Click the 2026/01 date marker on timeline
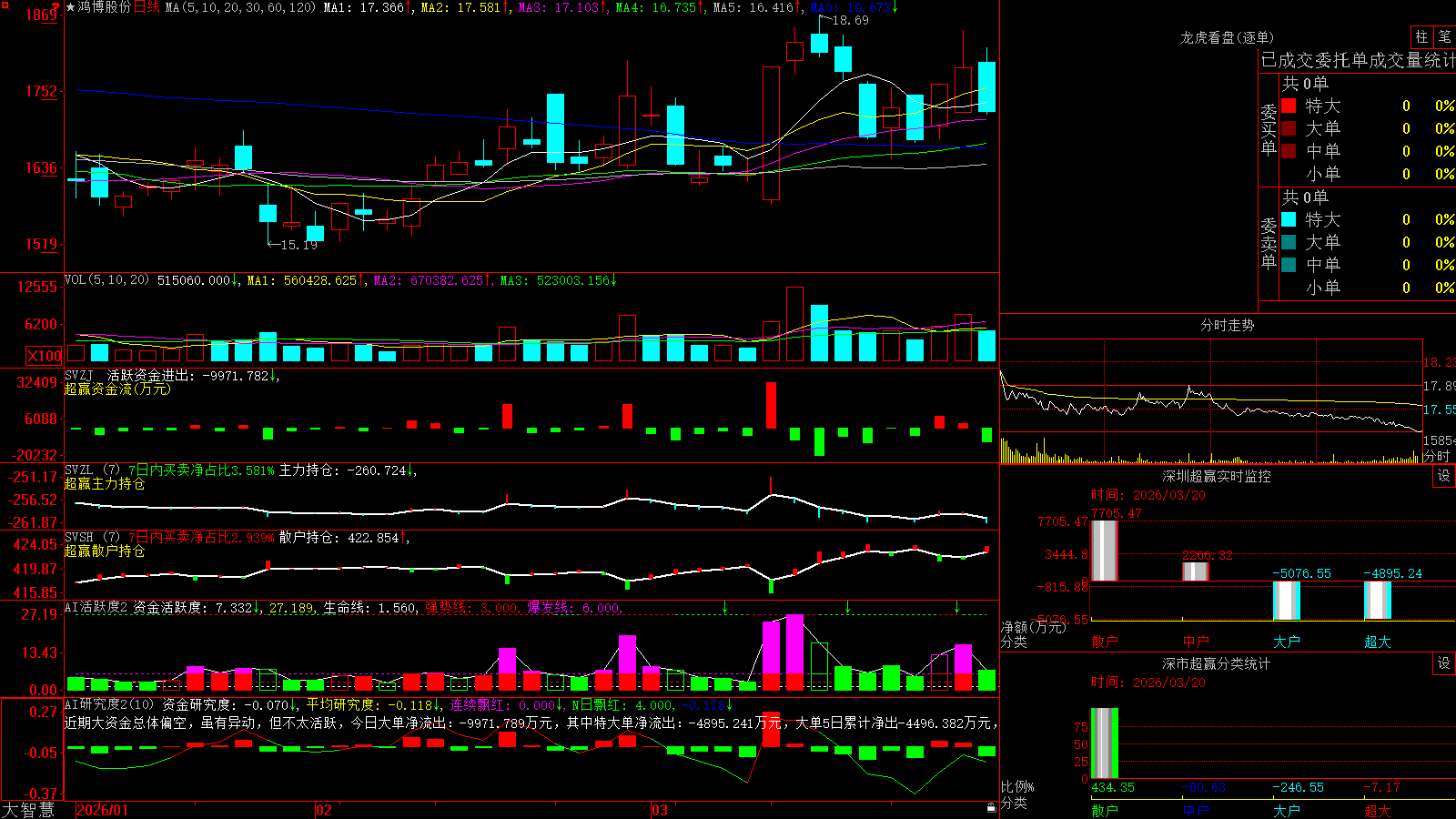This screenshot has height=819, width=1456. [x=102, y=810]
